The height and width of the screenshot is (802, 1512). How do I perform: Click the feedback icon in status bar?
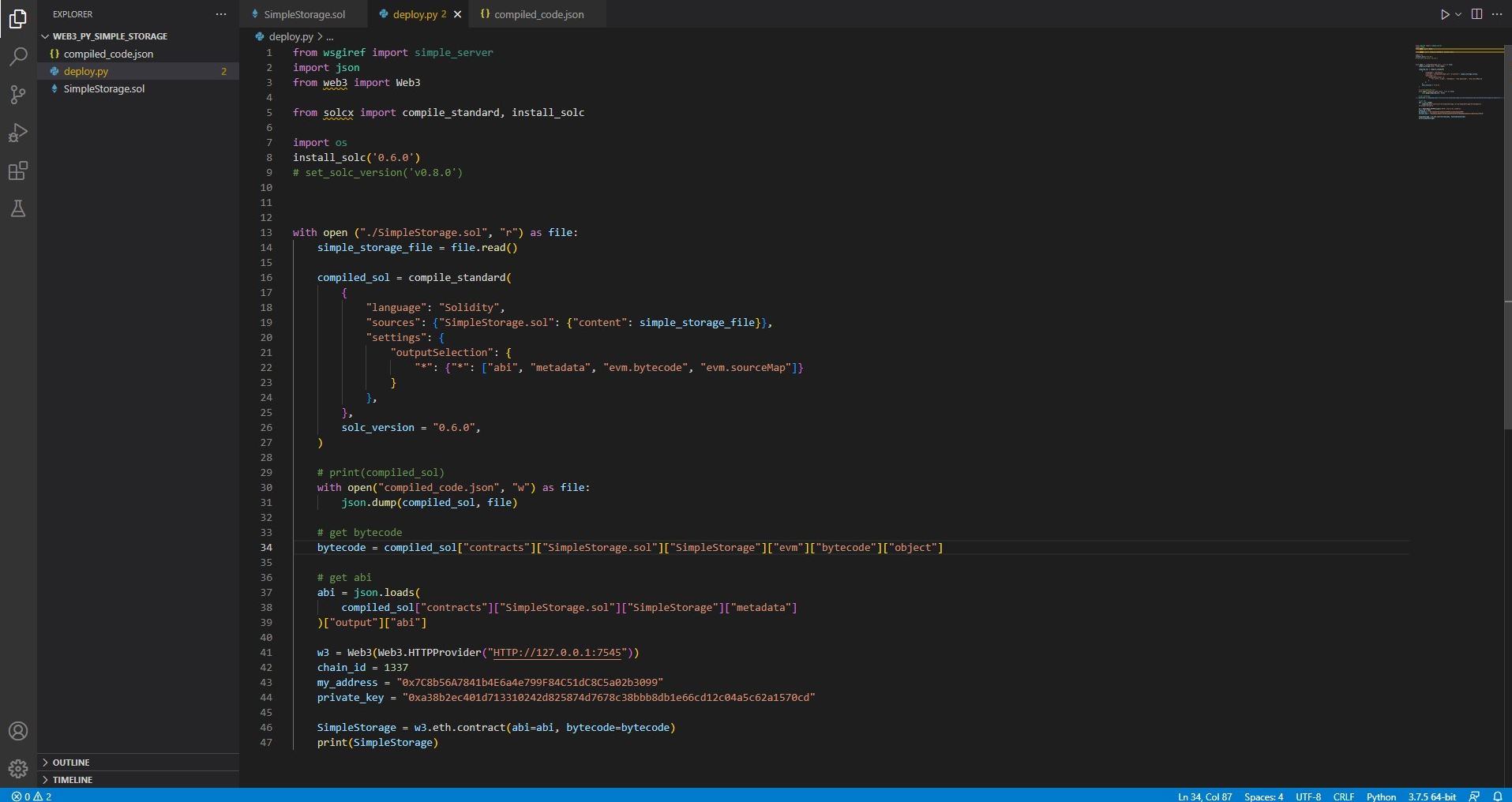tap(1474, 796)
